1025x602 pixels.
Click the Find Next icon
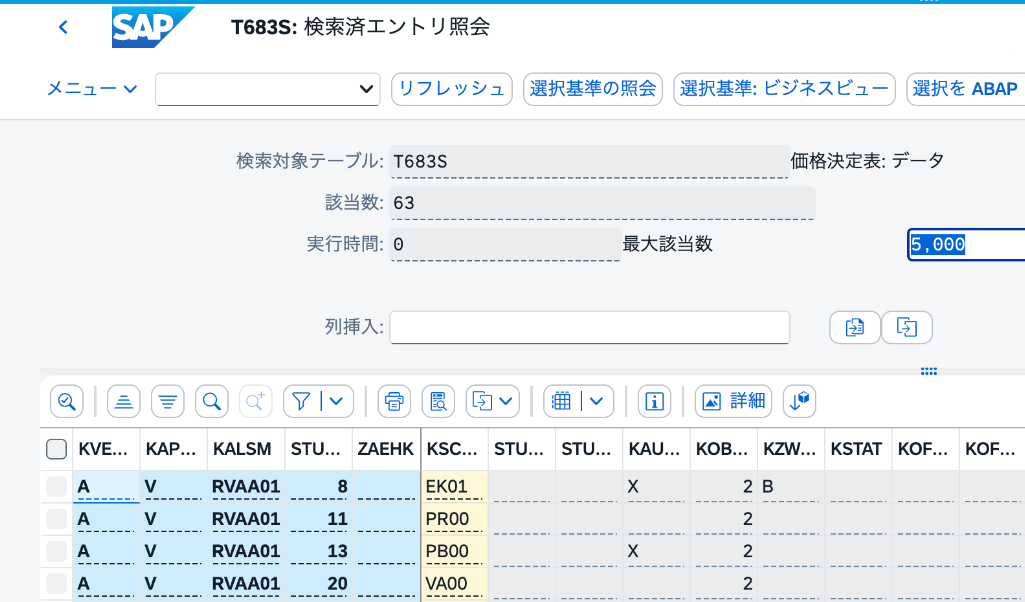[255, 401]
